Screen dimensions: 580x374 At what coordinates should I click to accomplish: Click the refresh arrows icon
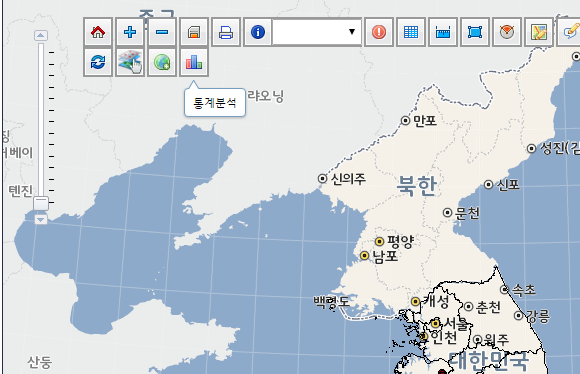click(98, 62)
